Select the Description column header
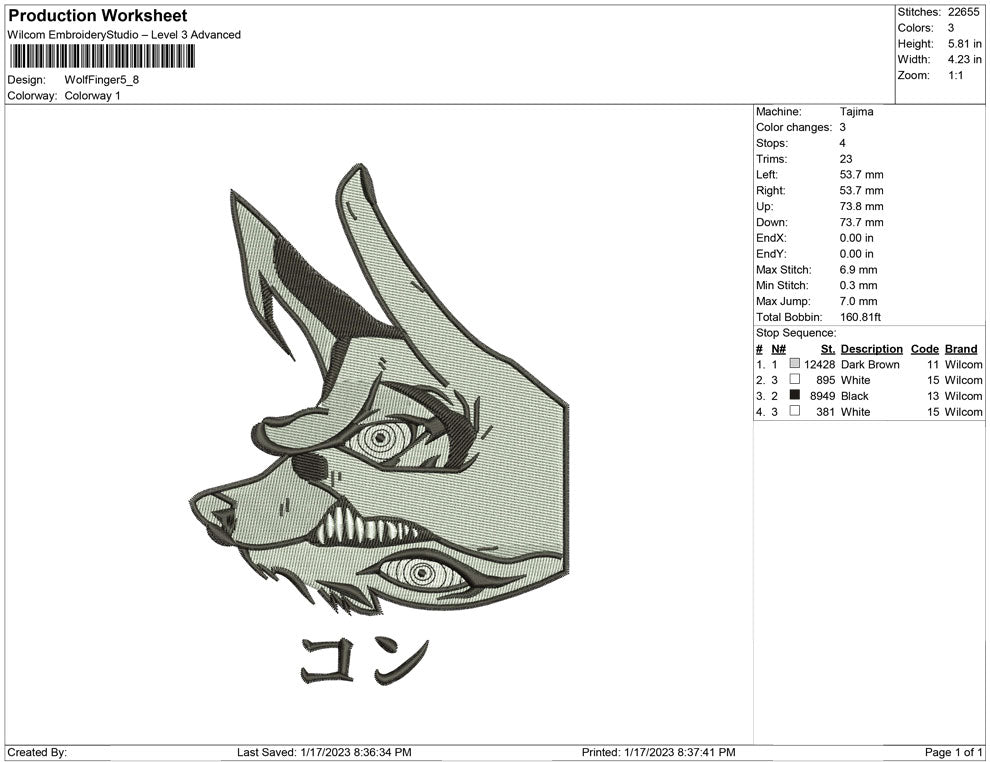 click(871, 349)
